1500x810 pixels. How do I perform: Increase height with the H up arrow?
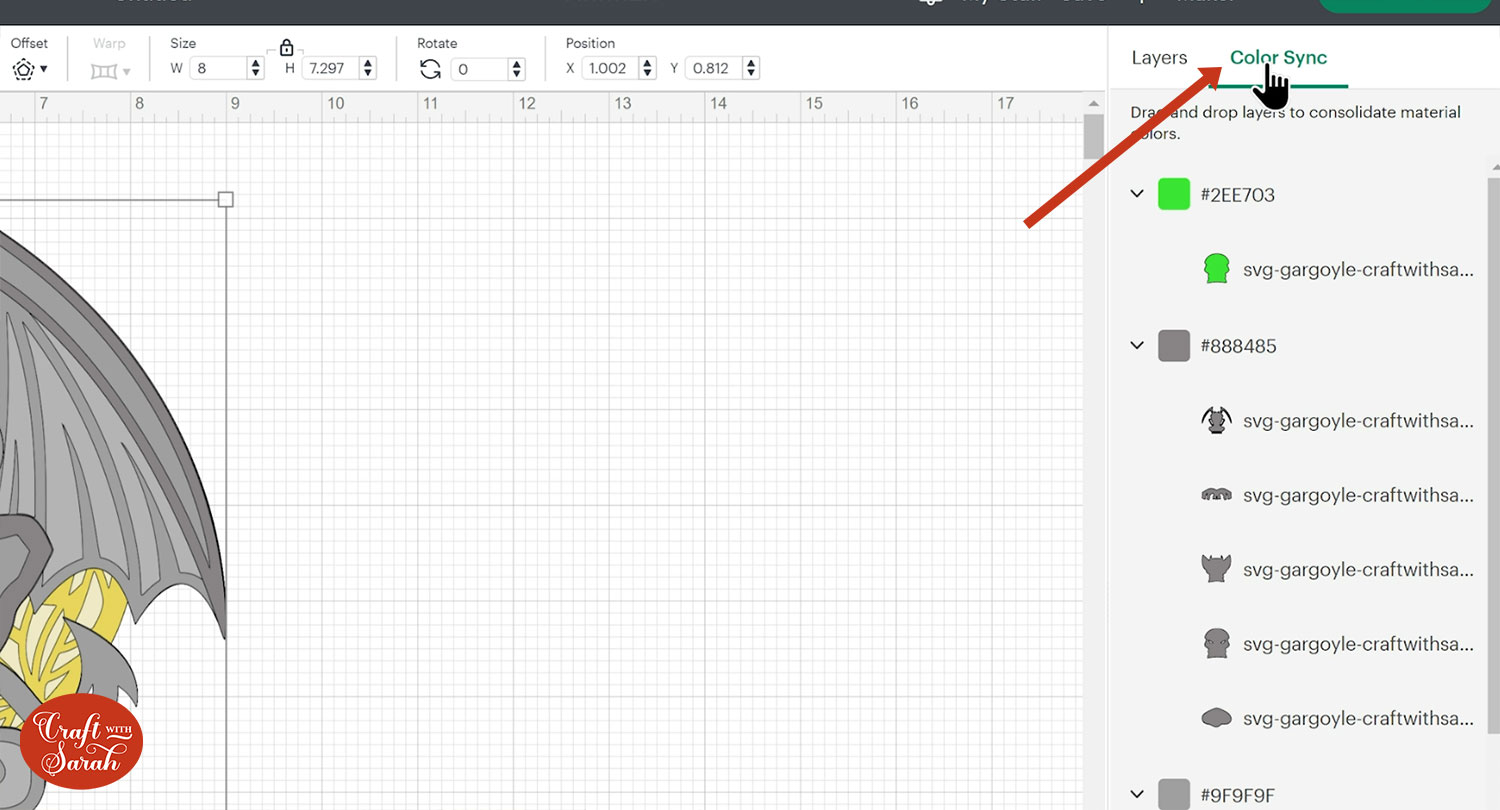[x=368, y=64]
